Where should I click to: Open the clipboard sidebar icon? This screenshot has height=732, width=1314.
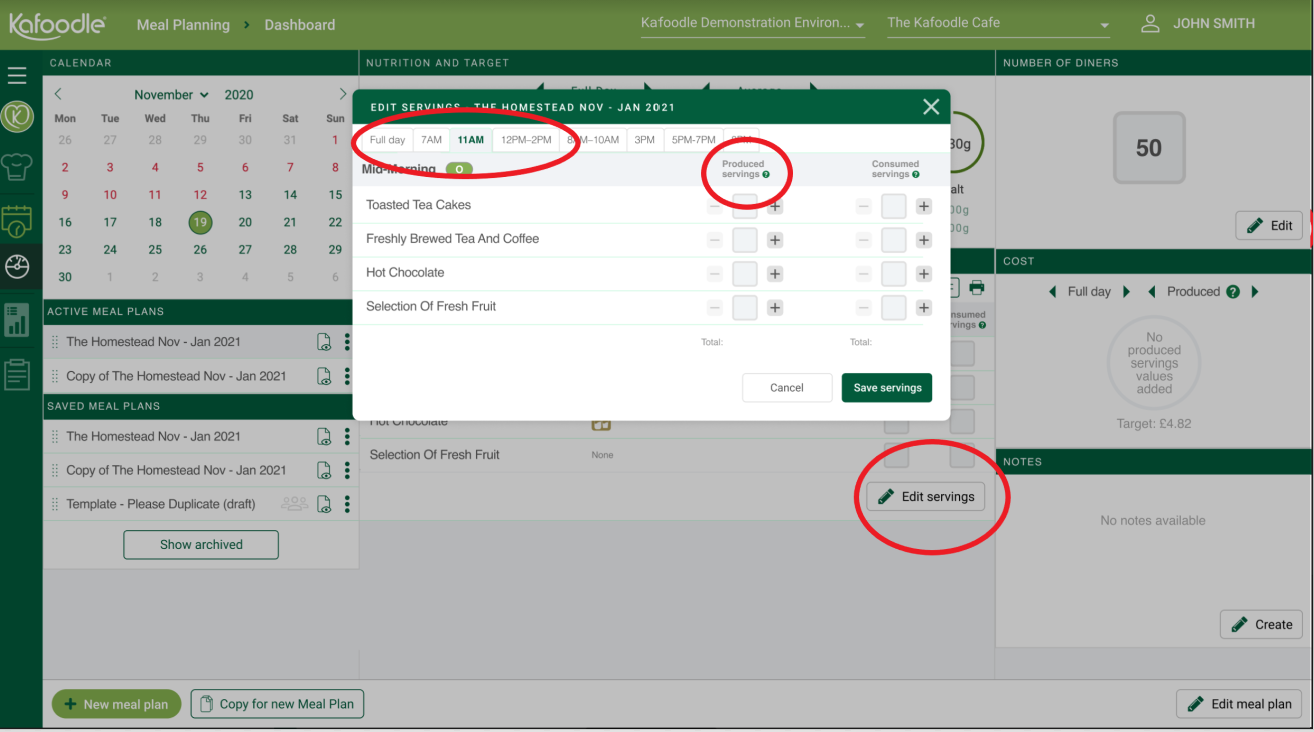[x=17, y=373]
